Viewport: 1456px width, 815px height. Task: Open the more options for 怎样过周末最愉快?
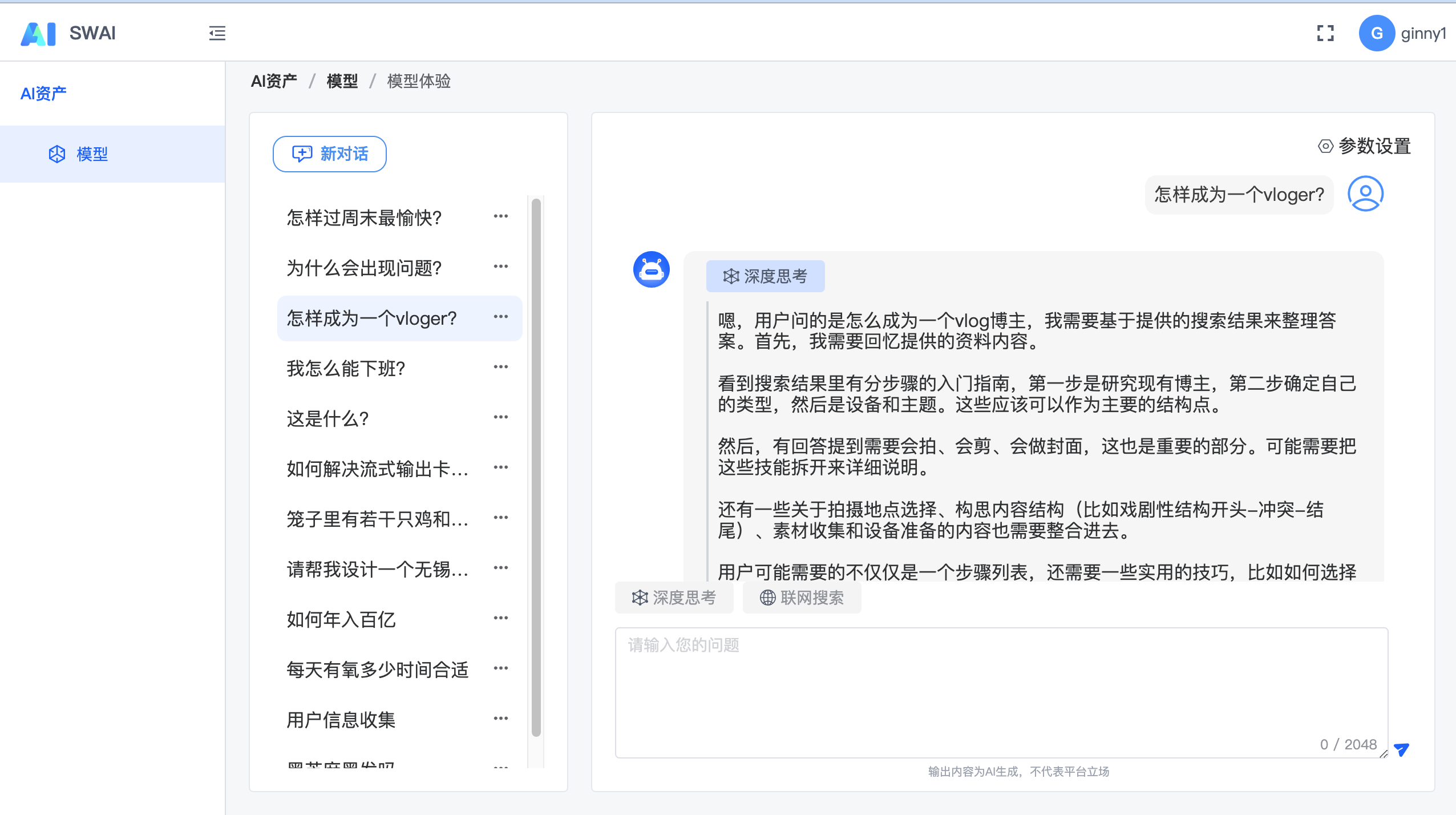click(500, 216)
